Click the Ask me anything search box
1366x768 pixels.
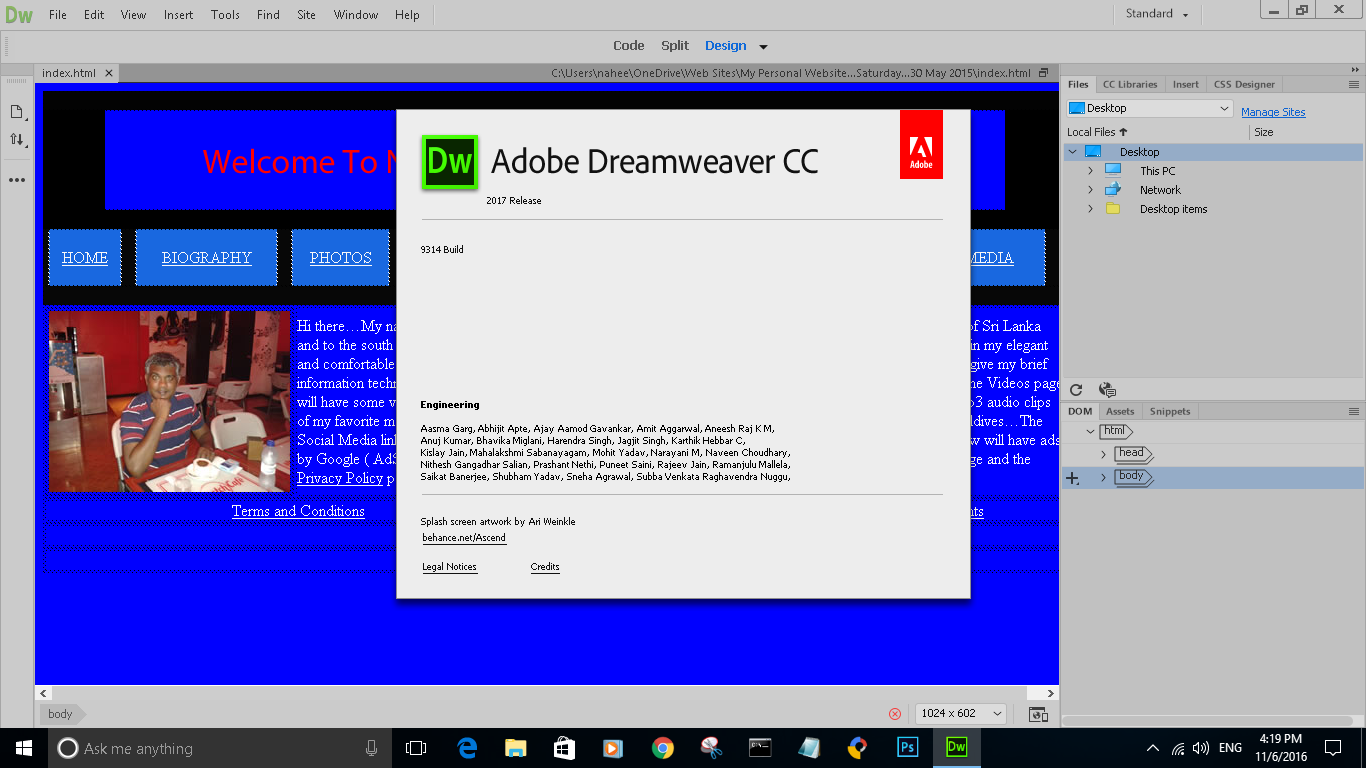pos(220,748)
